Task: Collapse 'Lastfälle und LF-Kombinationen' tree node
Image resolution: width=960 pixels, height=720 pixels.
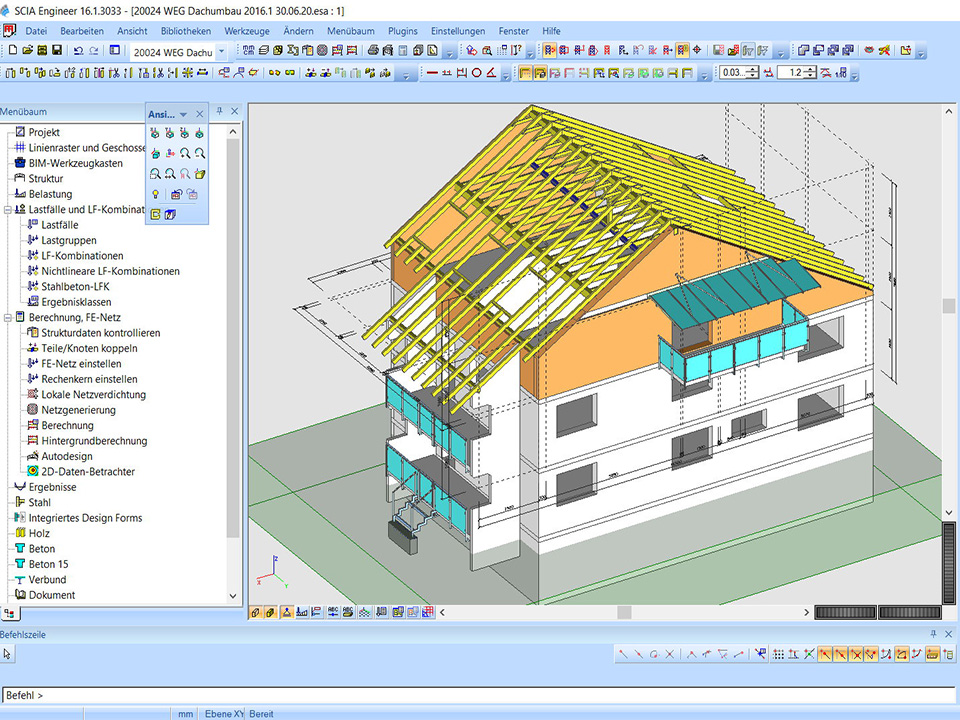Action: click(8, 210)
